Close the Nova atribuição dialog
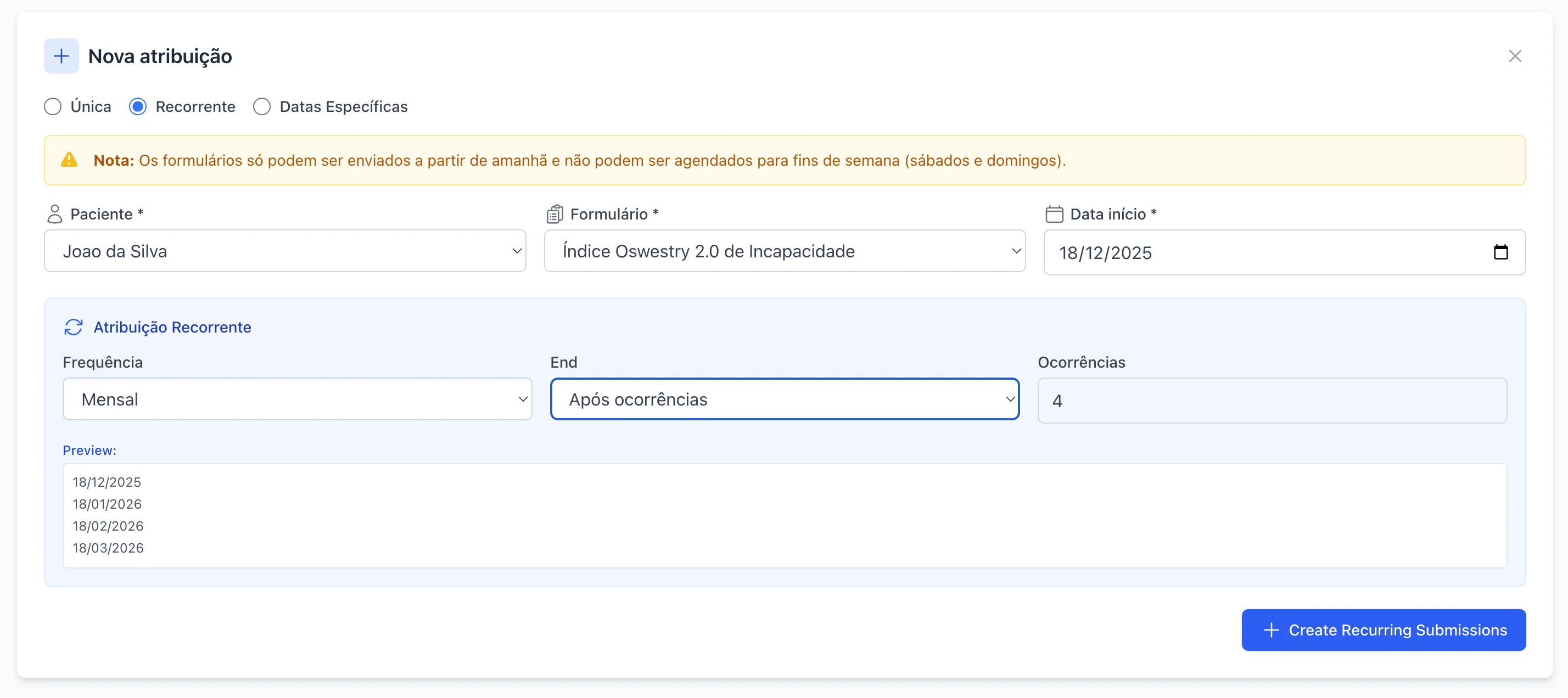The width and height of the screenshot is (1568, 698). [1515, 56]
